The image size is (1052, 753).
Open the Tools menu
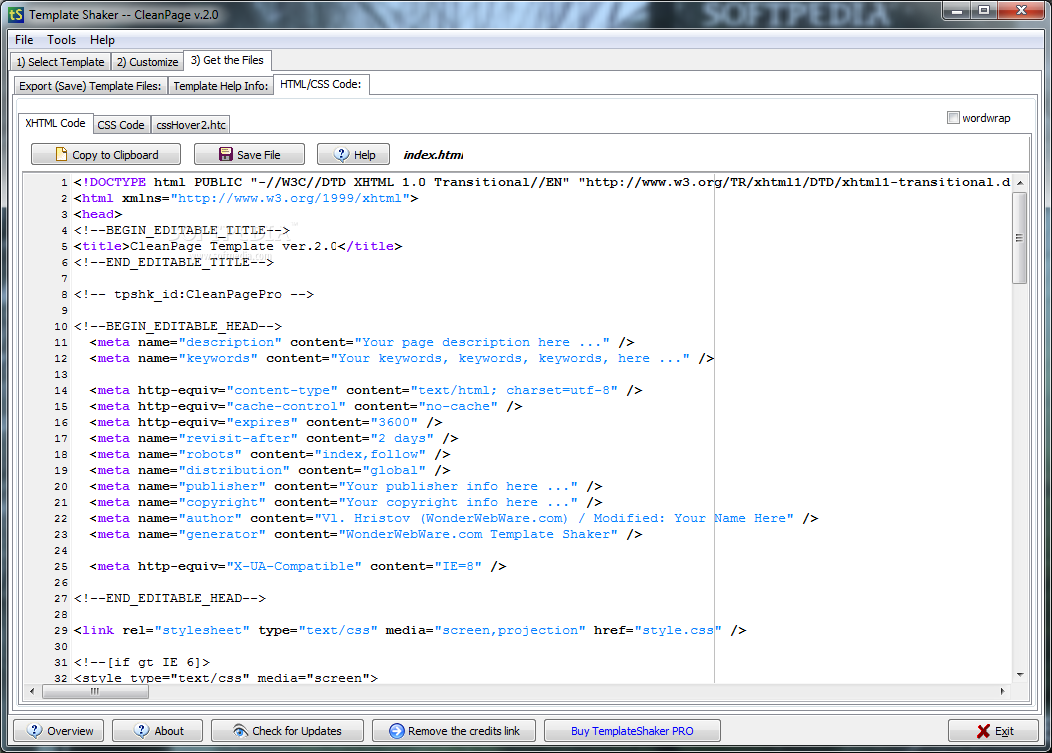tap(61, 40)
